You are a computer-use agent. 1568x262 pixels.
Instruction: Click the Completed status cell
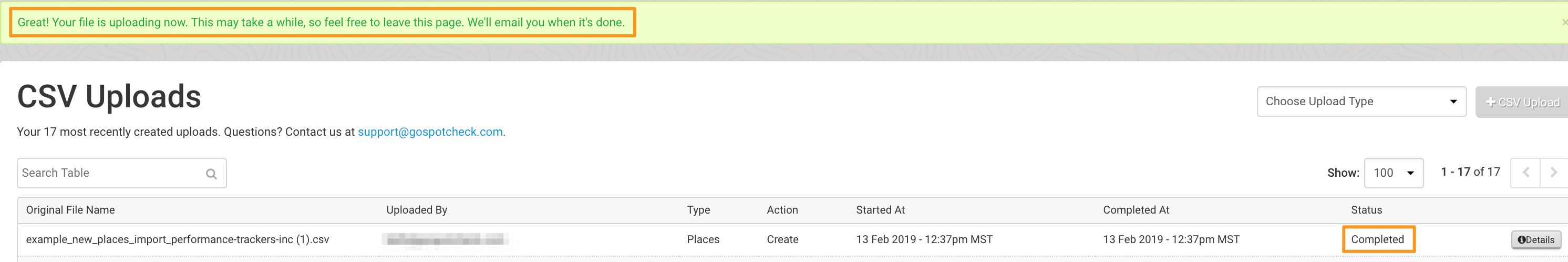click(x=1377, y=239)
